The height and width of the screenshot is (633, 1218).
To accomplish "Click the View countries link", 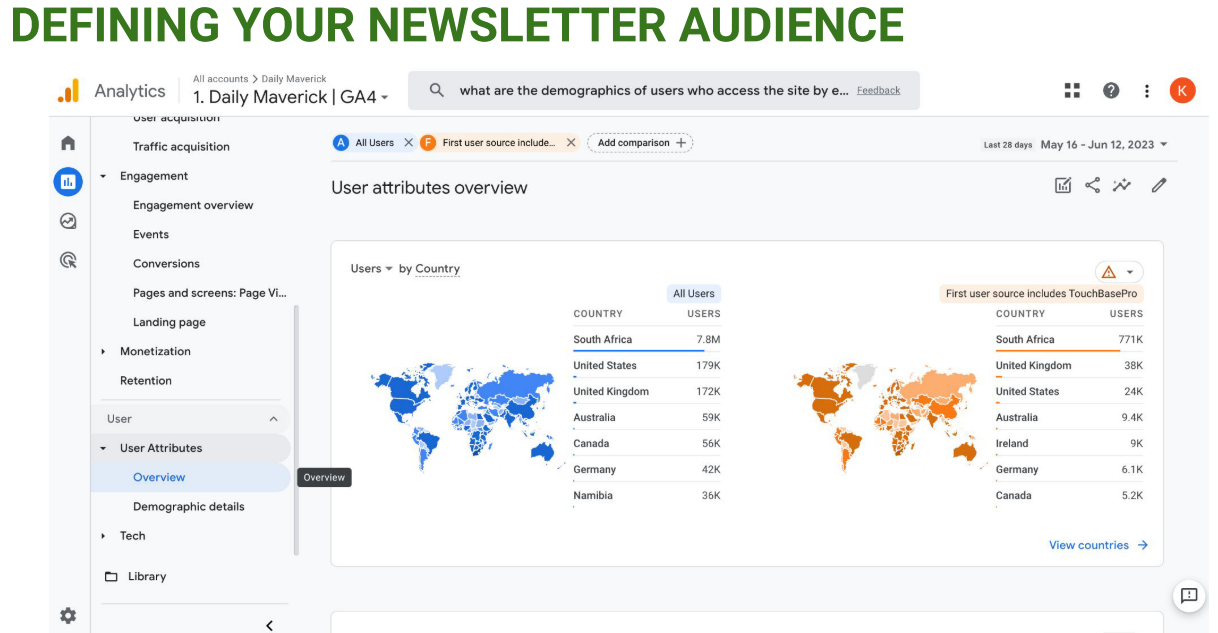I will [x=1099, y=545].
